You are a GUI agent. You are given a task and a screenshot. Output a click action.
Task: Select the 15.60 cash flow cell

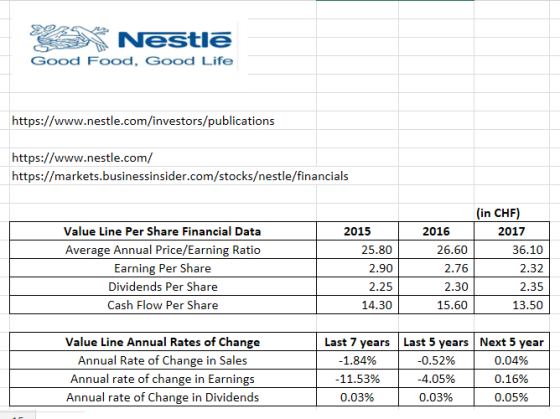pos(436,305)
